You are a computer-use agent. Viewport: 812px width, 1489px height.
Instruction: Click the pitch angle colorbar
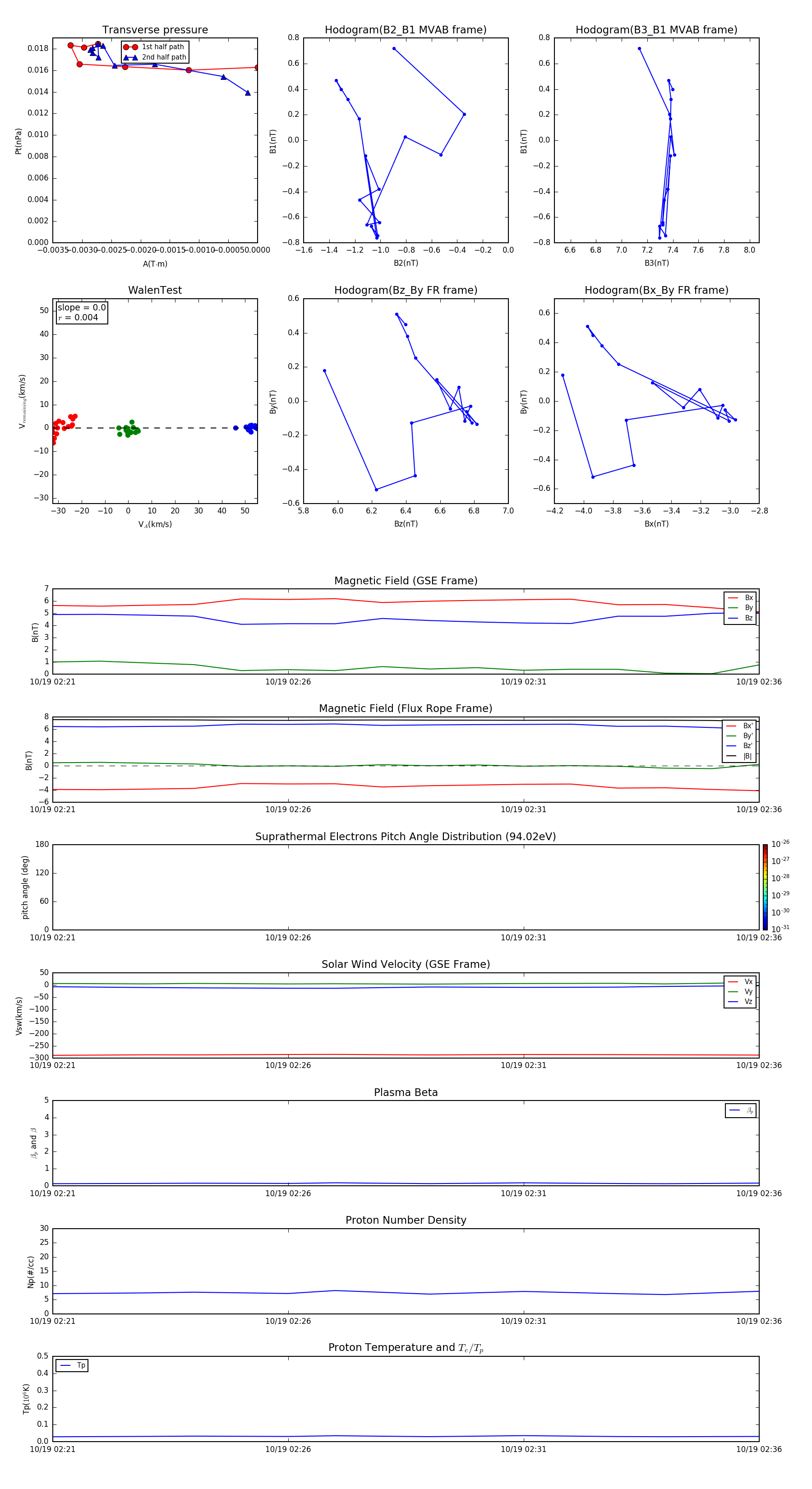tap(765, 887)
